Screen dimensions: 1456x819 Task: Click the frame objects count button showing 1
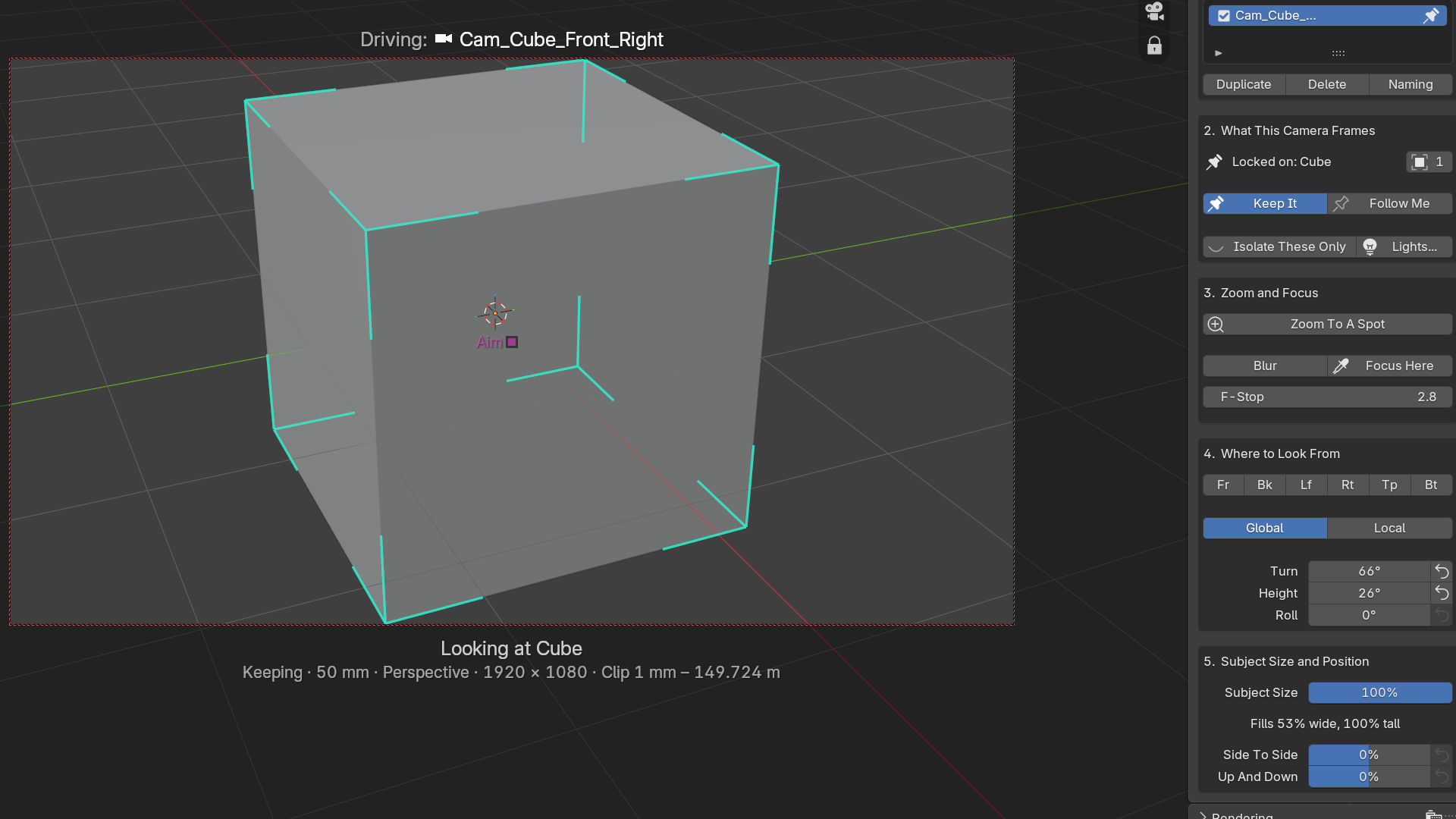(x=1429, y=162)
